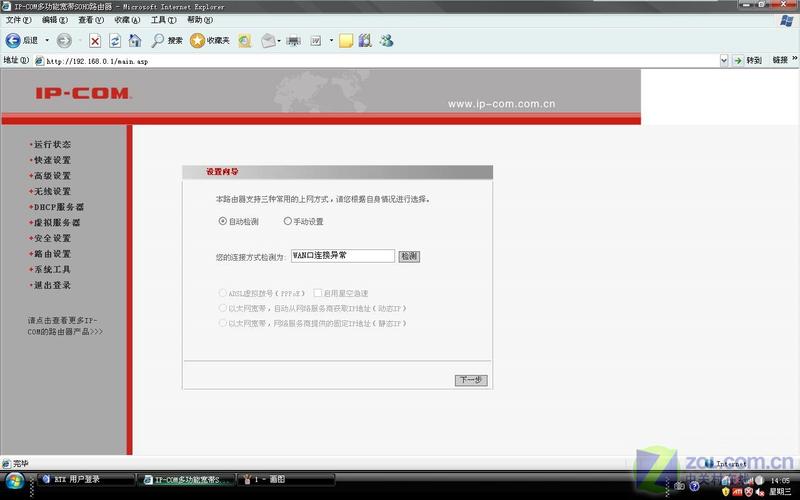The height and width of the screenshot is (500, 800).
Task: Open 虚拟服务器 in the sidebar
Action: tap(57, 222)
